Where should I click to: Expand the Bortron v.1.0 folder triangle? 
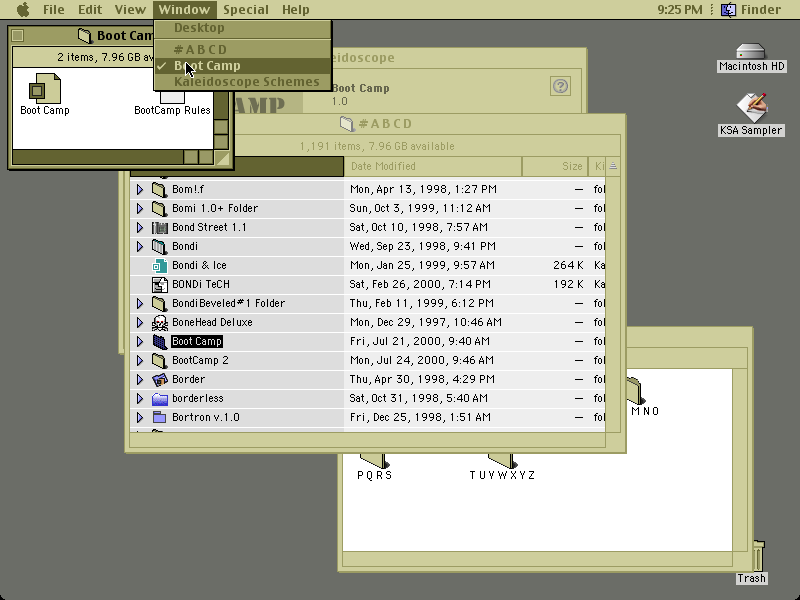point(140,417)
